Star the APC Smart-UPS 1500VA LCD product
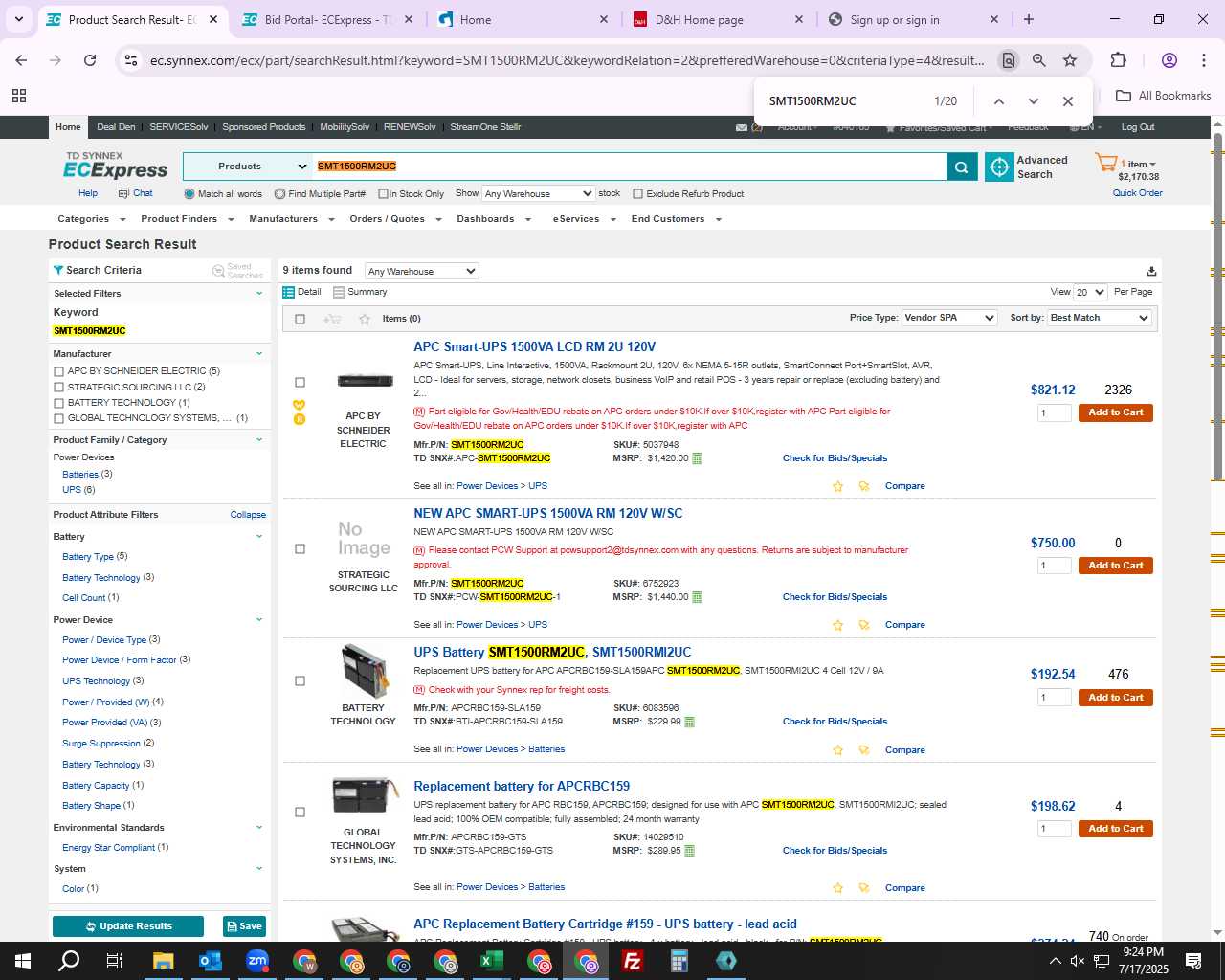Image resolution: width=1225 pixels, height=980 pixels. (x=837, y=486)
